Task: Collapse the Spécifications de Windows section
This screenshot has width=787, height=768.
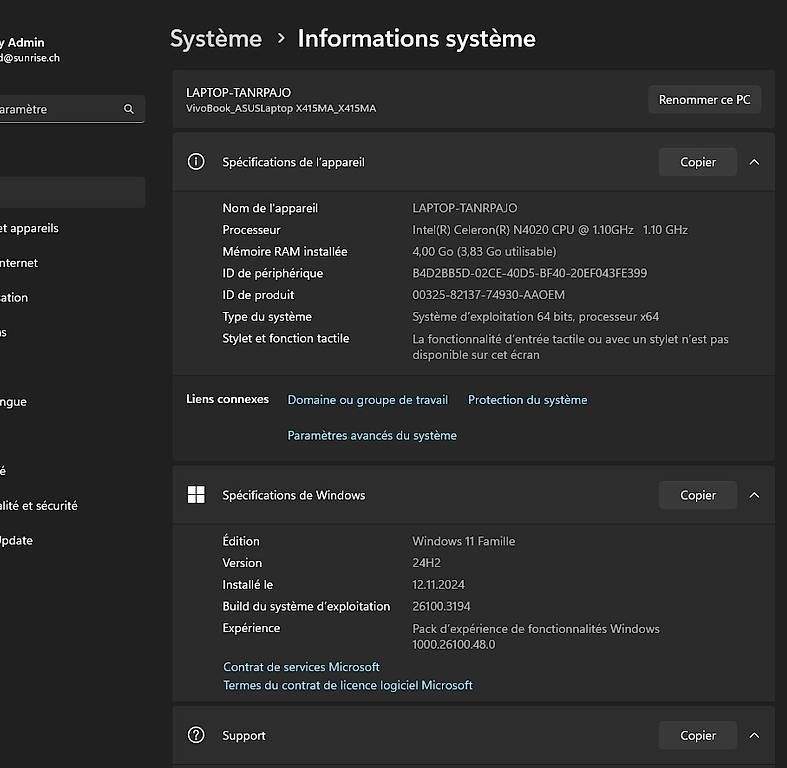Action: click(x=754, y=495)
